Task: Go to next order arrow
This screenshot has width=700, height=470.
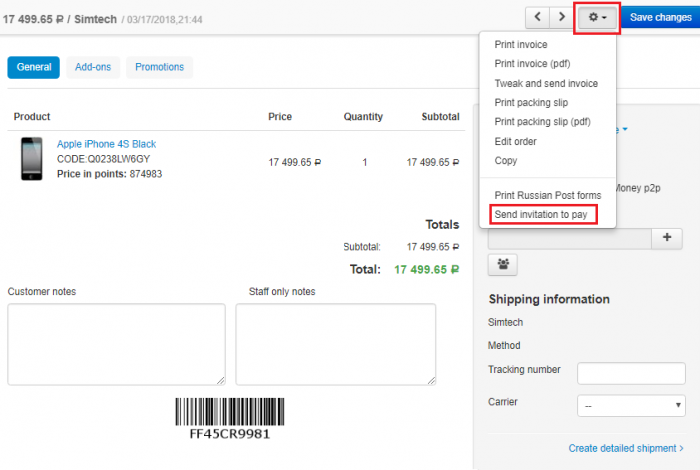Action: click(x=562, y=17)
